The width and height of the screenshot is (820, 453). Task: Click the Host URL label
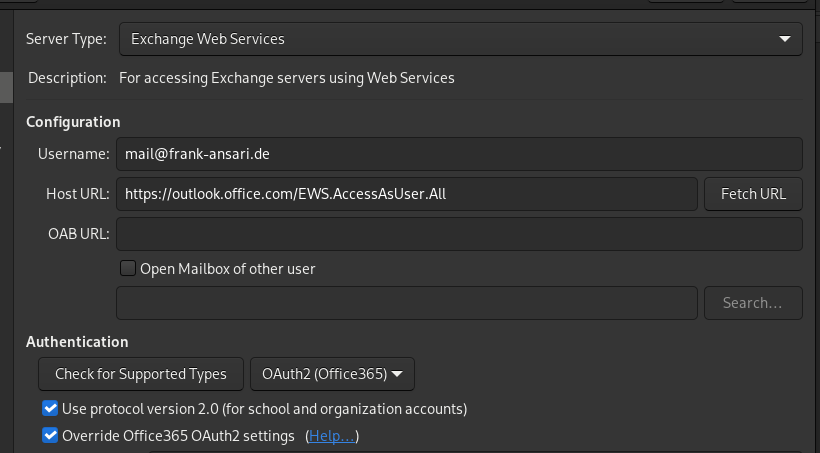(77, 194)
